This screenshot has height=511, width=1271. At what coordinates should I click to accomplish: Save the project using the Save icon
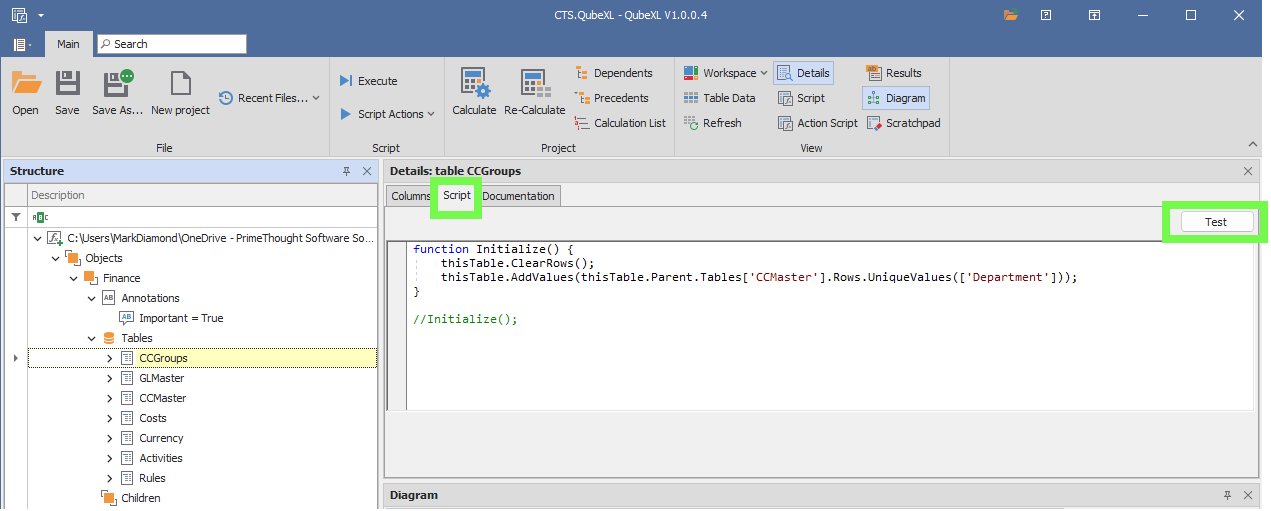pos(67,92)
